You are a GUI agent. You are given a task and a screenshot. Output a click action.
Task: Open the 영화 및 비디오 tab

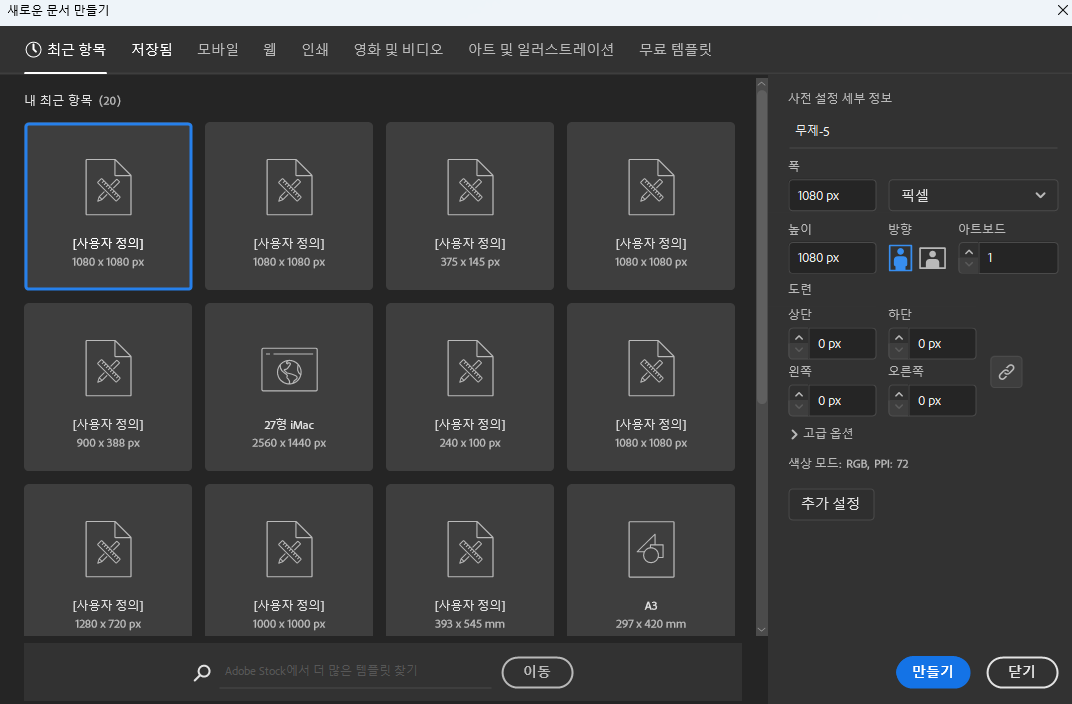[x=399, y=49]
